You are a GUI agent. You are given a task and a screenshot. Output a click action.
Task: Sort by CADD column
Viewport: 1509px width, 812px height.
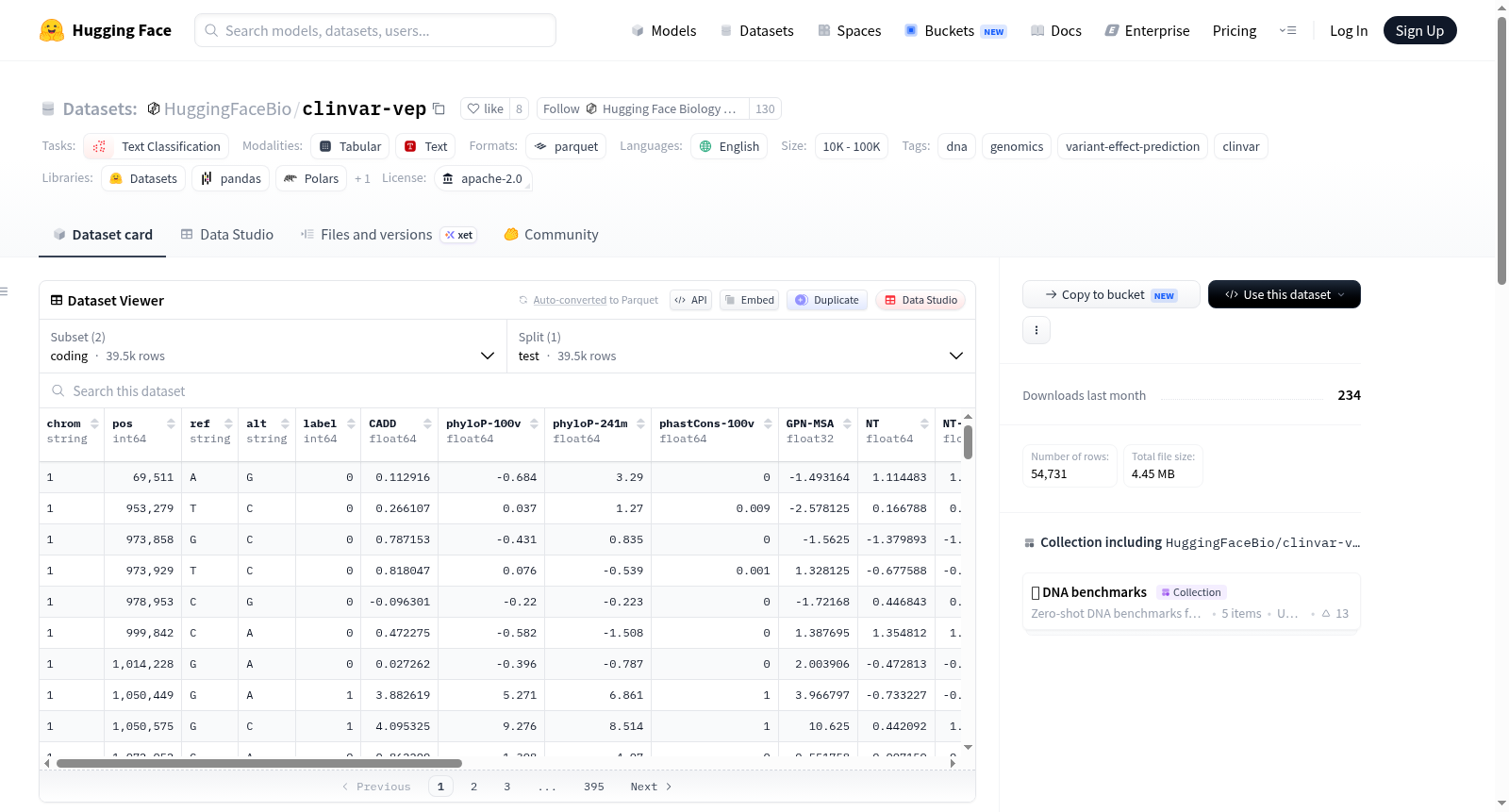tap(427, 423)
